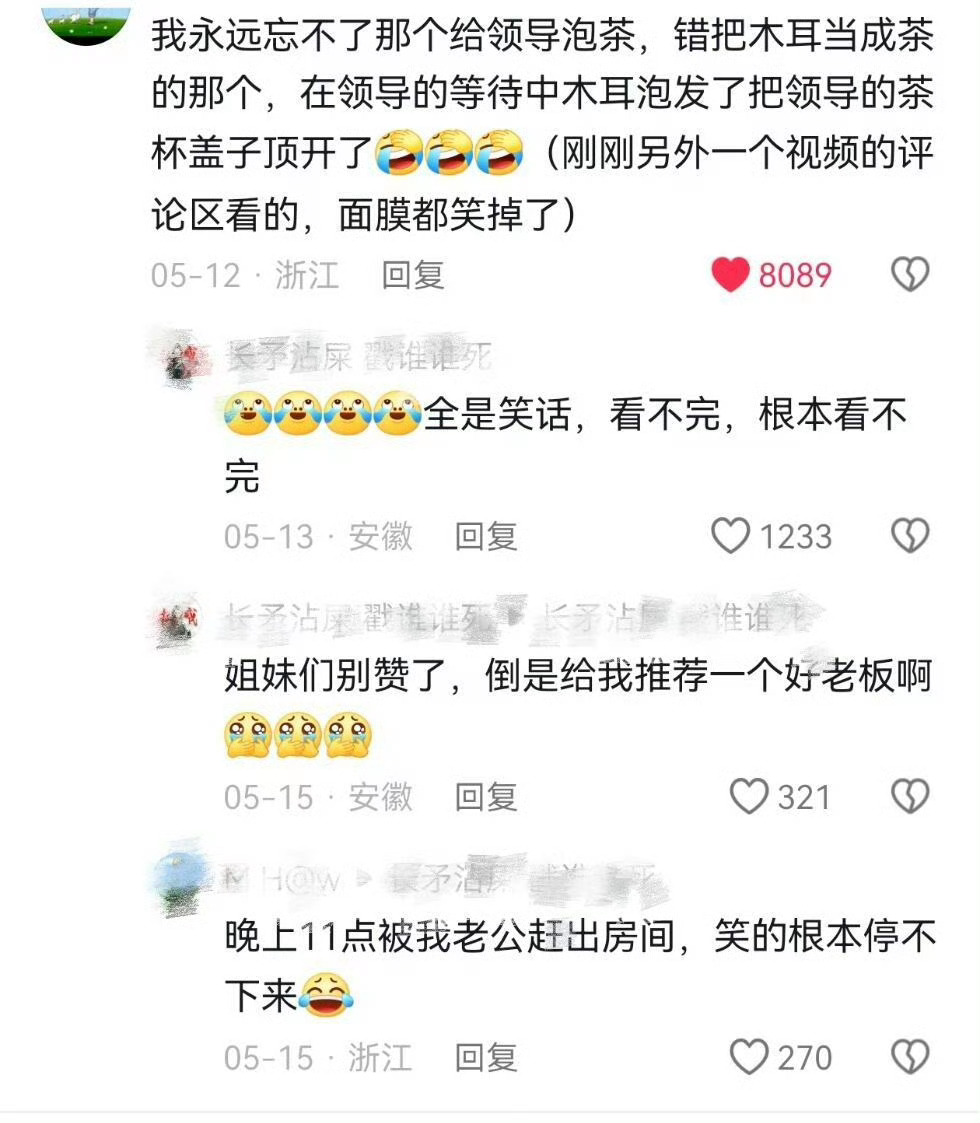The height and width of the screenshot is (1123, 980).
Task: Reply to the 05-15 安徽 comment
Action: click(486, 797)
